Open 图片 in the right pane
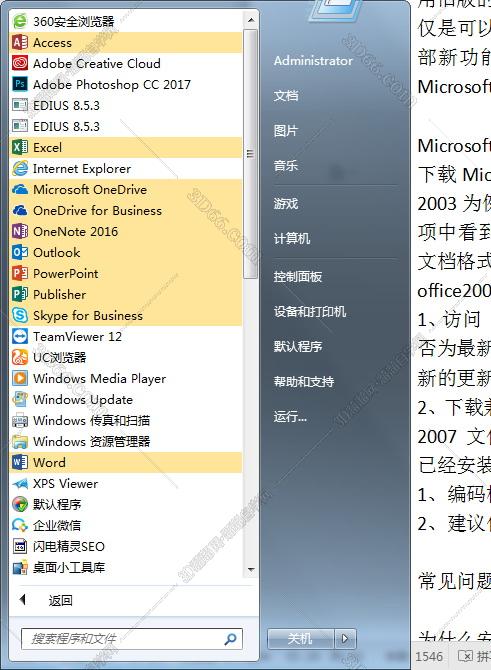The image size is (491, 670). pyautogui.click(x=286, y=130)
